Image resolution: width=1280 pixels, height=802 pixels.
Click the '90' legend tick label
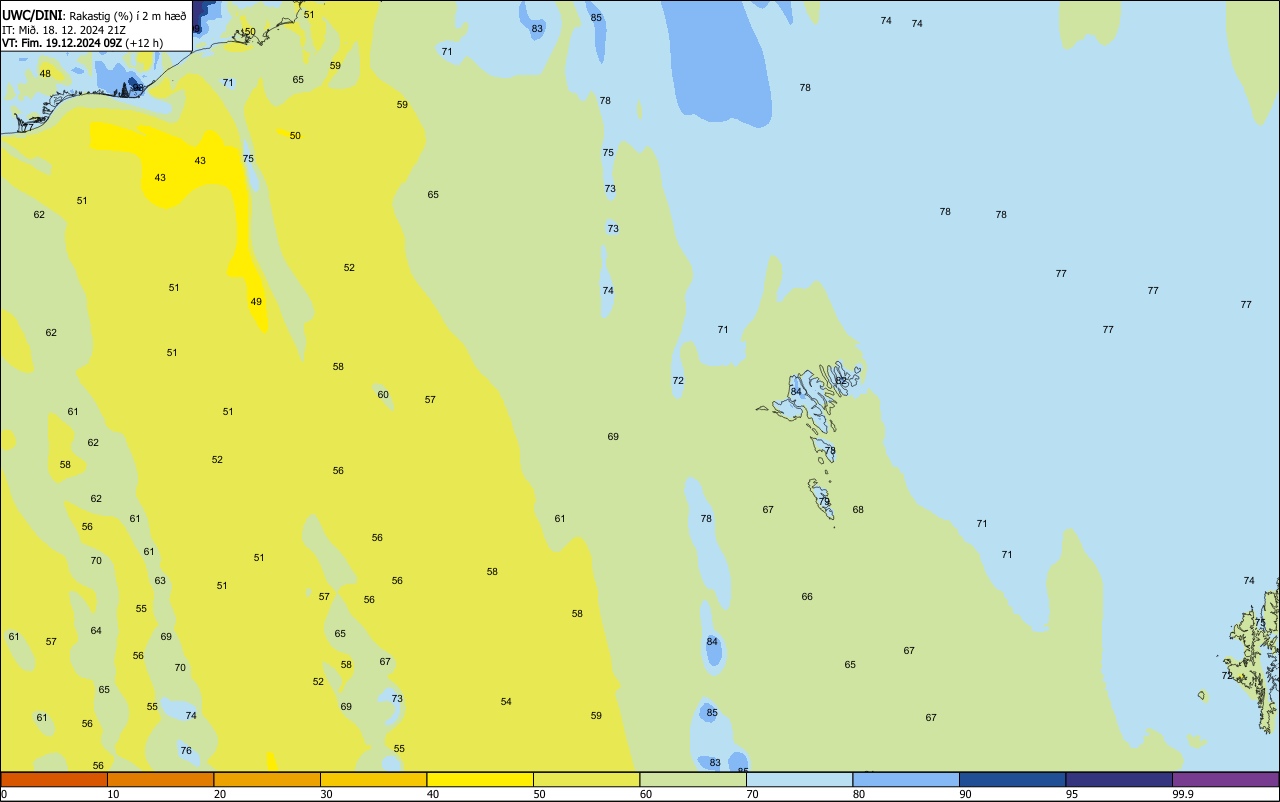click(x=966, y=794)
